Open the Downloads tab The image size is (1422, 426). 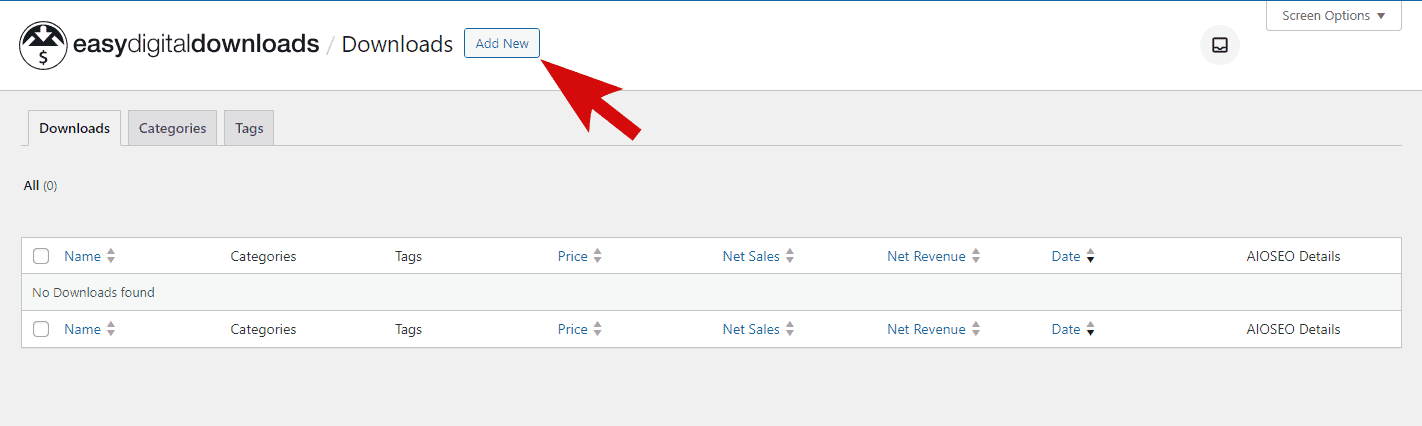tap(75, 128)
